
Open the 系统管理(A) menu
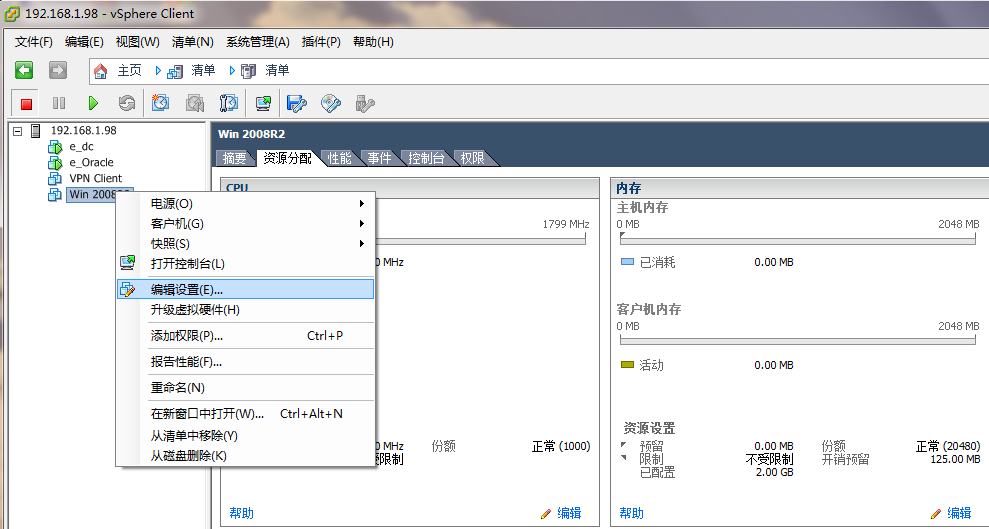click(x=257, y=42)
